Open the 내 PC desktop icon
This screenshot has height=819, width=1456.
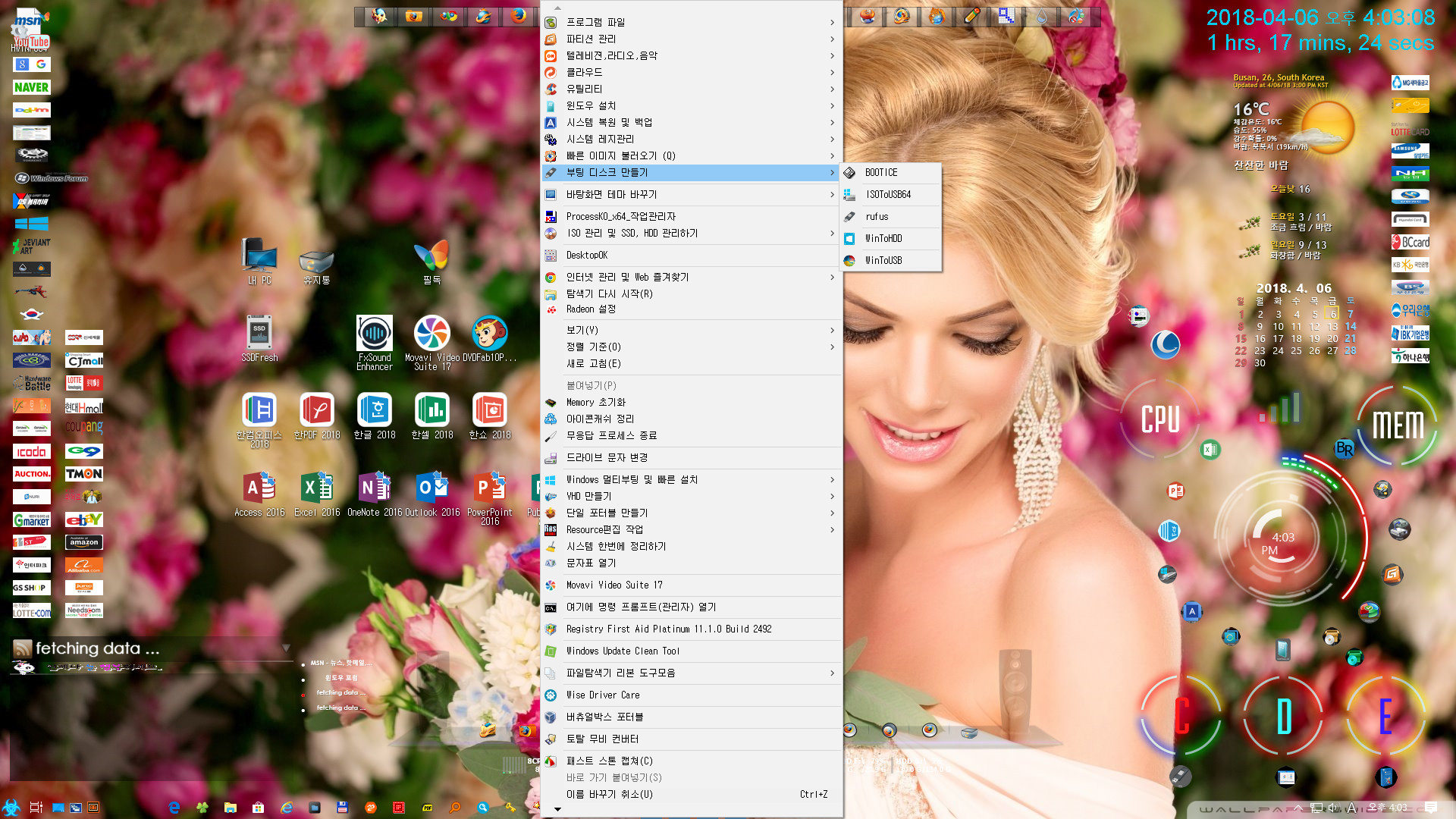[x=259, y=262]
